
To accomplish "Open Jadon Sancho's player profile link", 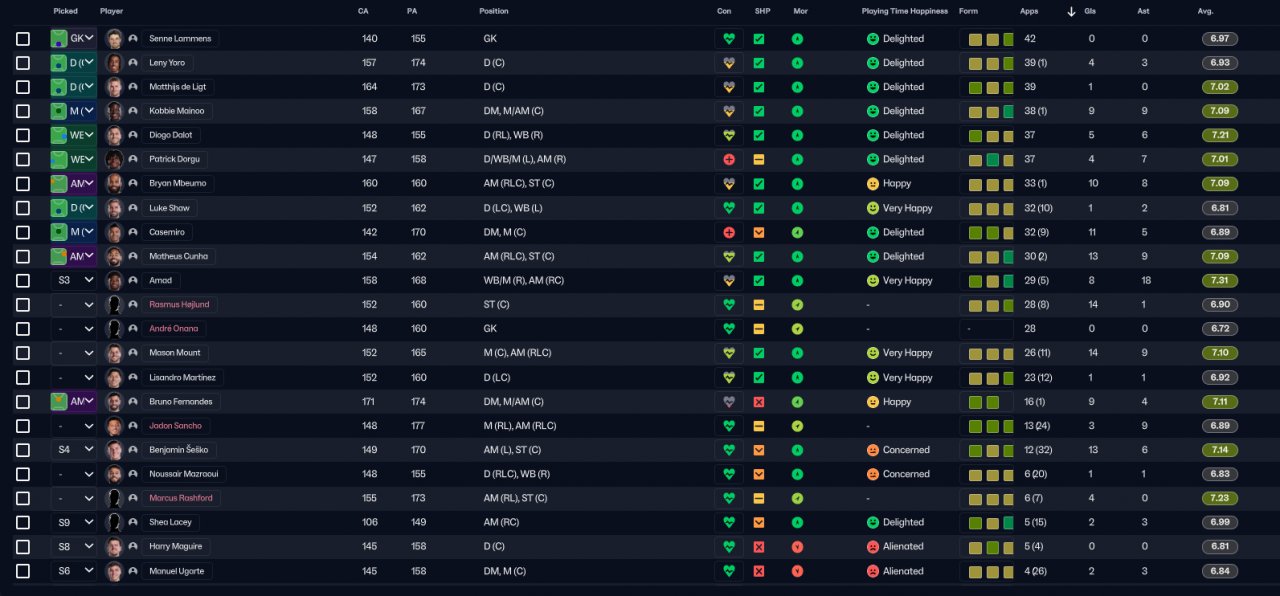I will click(x=175, y=426).
